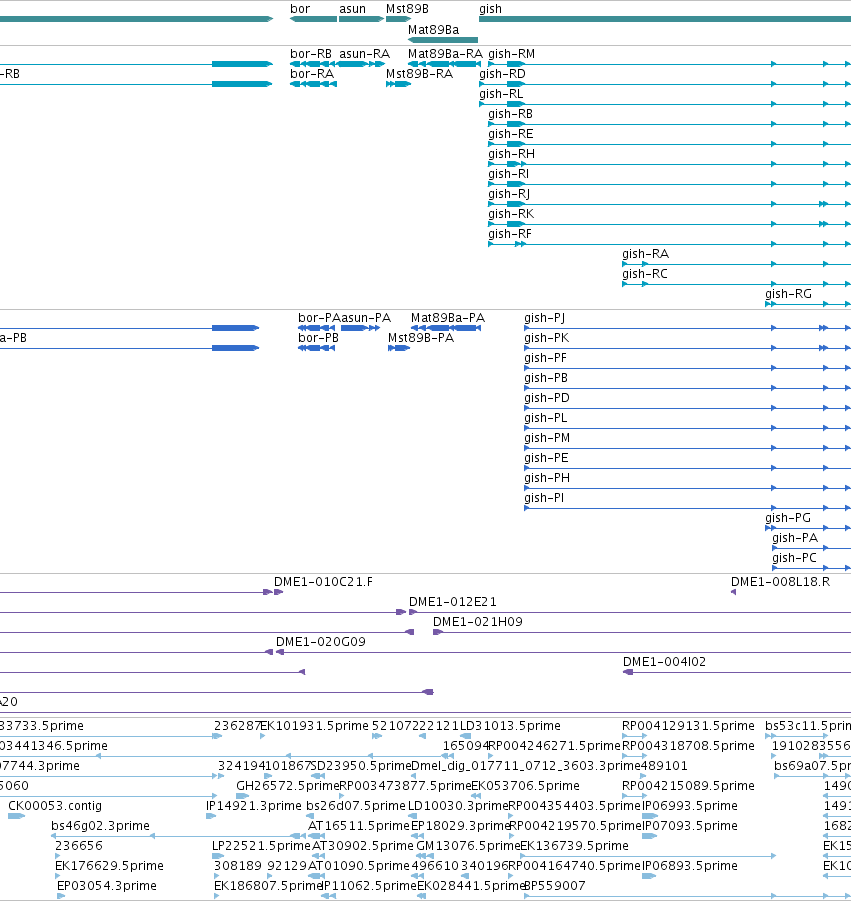Select transcript gish-RK
The height and width of the screenshot is (901, 851).
(x=511, y=214)
